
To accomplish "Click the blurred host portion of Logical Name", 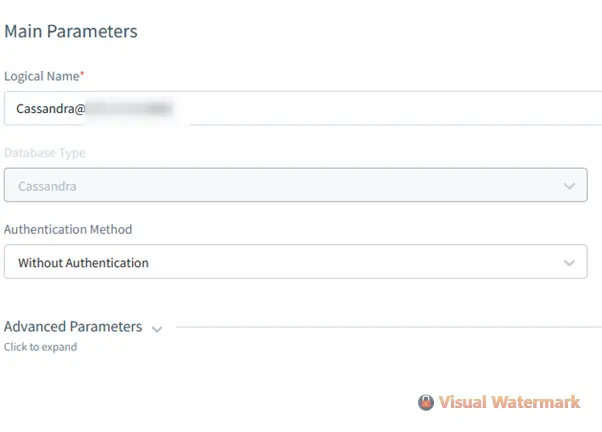I will [129, 109].
